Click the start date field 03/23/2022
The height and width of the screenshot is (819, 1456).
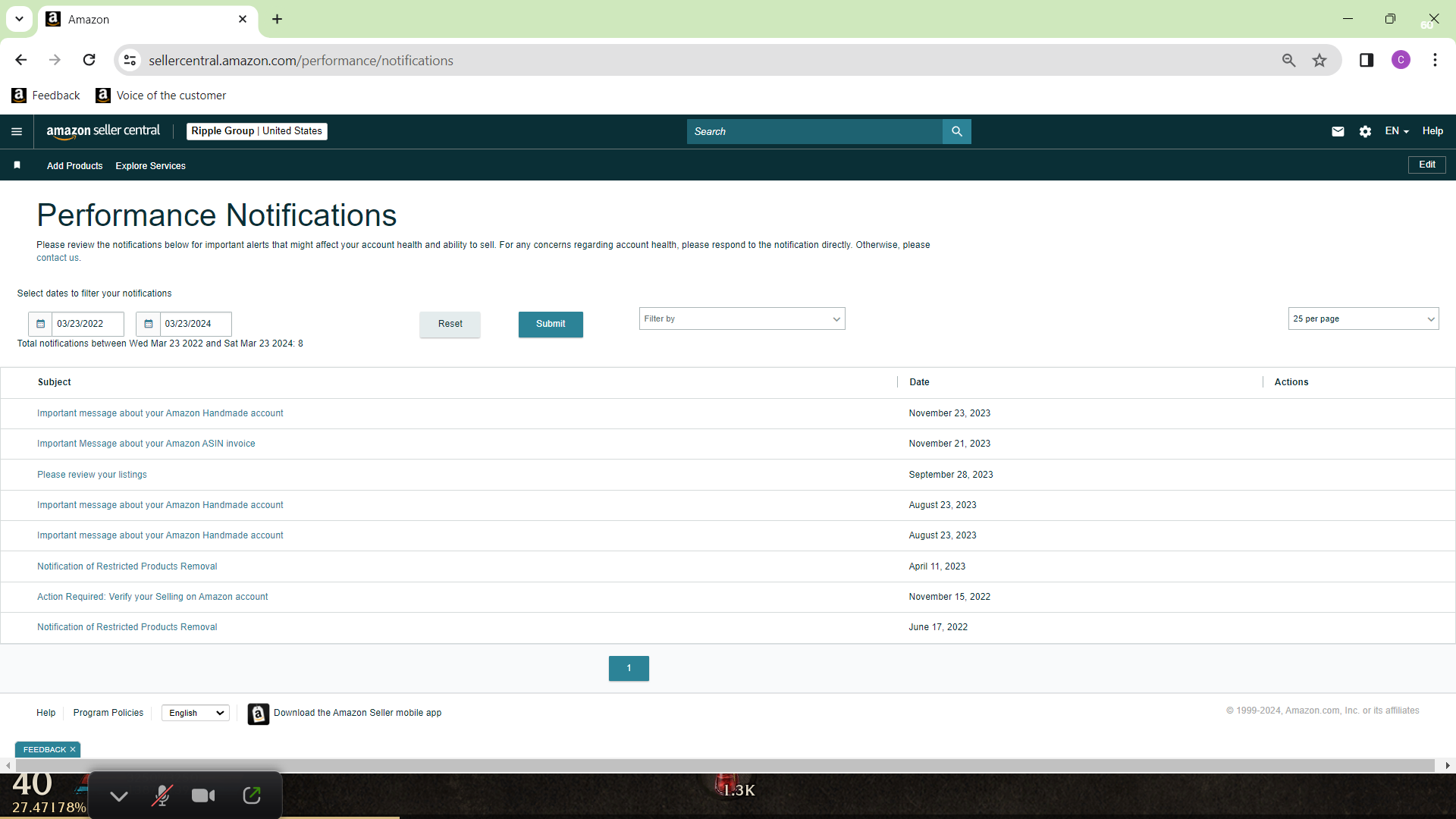[x=88, y=324]
